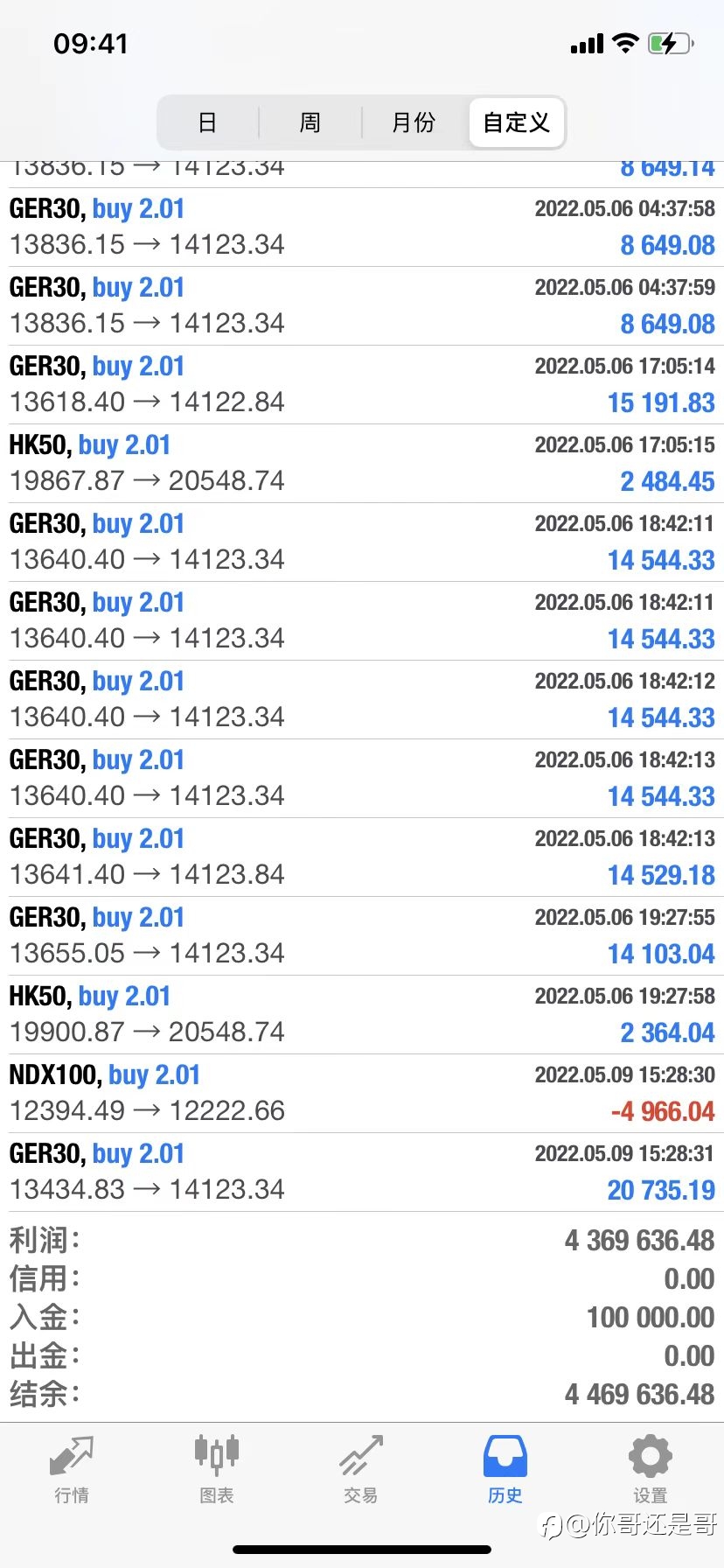
Task: Select the 月份 period segment
Action: tap(414, 122)
